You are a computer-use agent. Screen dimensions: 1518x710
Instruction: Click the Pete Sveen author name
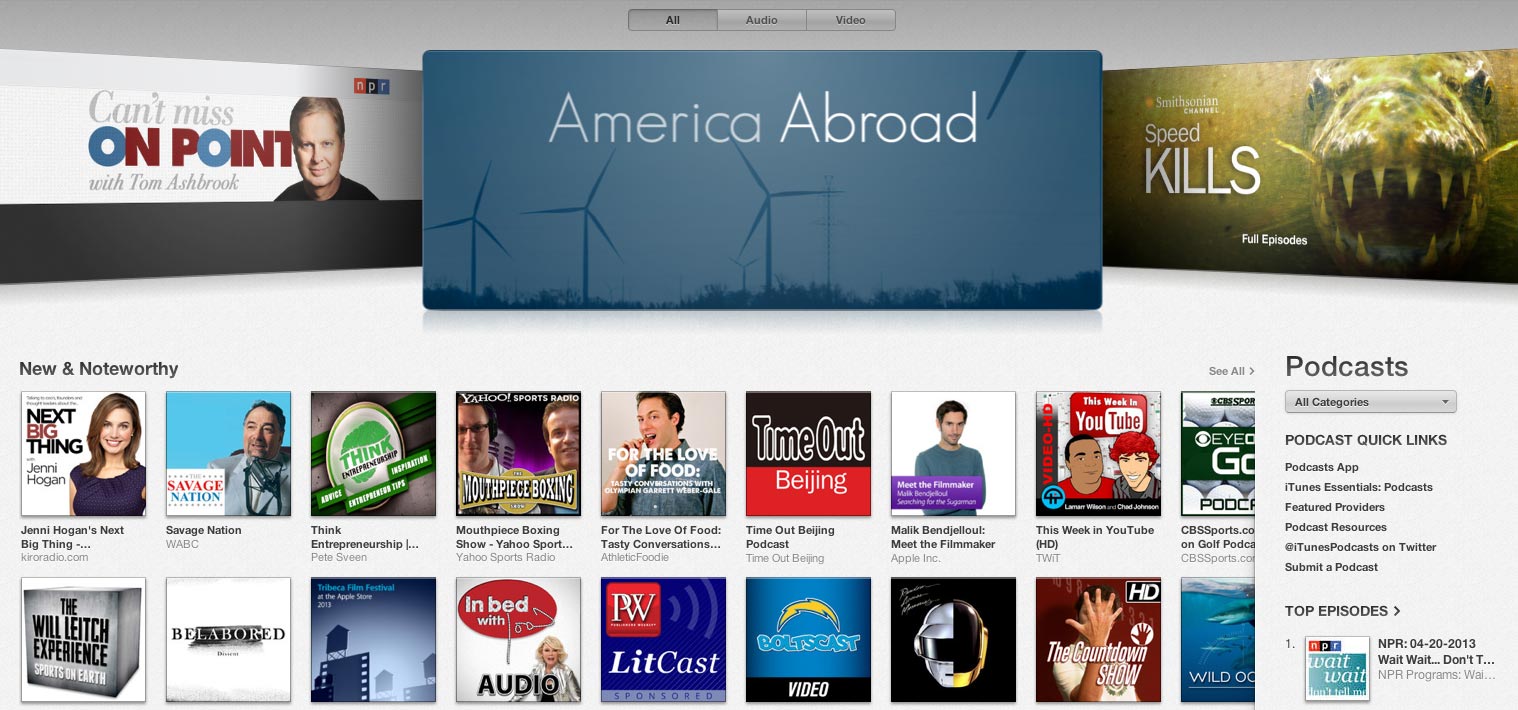point(339,557)
